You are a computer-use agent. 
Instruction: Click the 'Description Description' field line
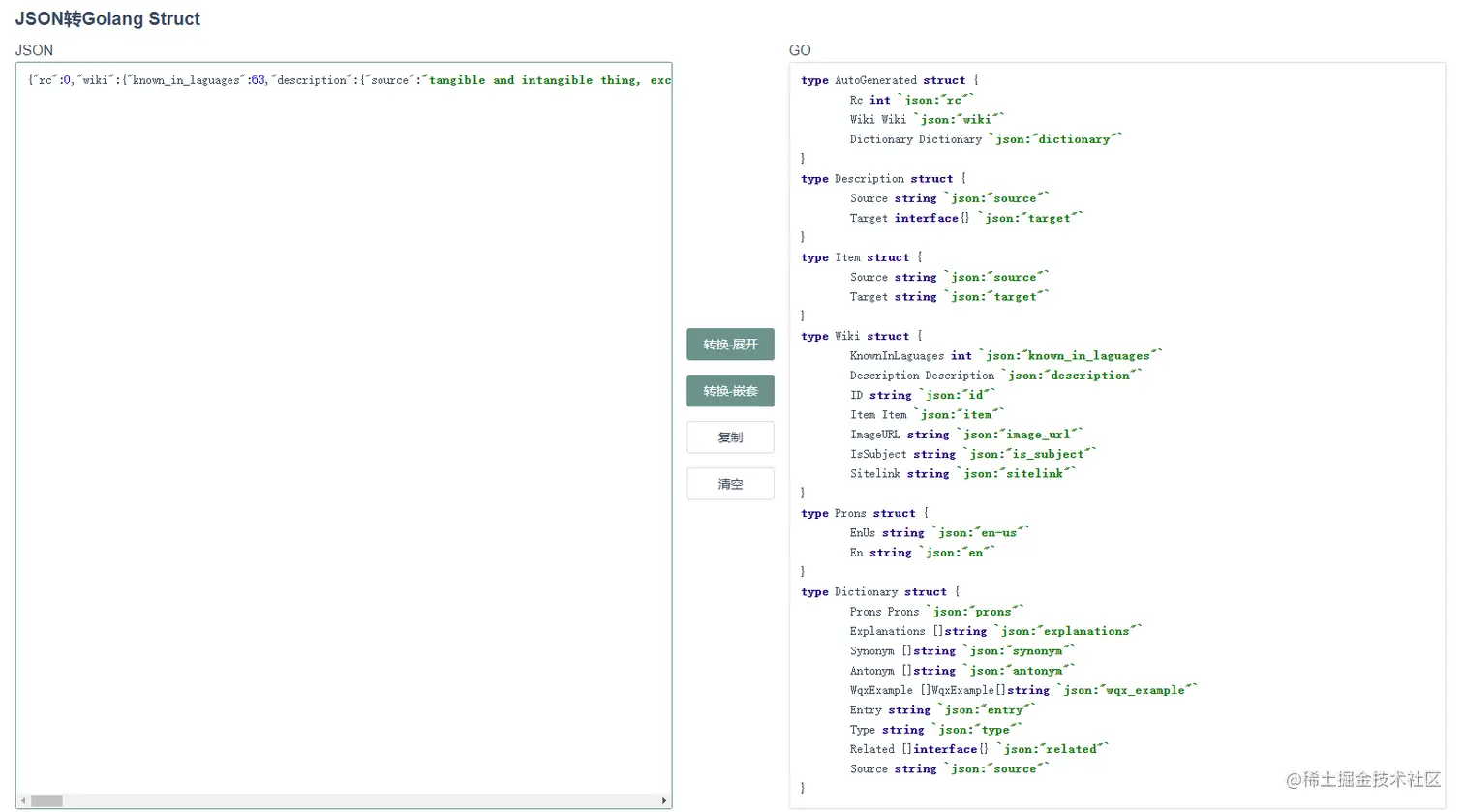tap(996, 376)
